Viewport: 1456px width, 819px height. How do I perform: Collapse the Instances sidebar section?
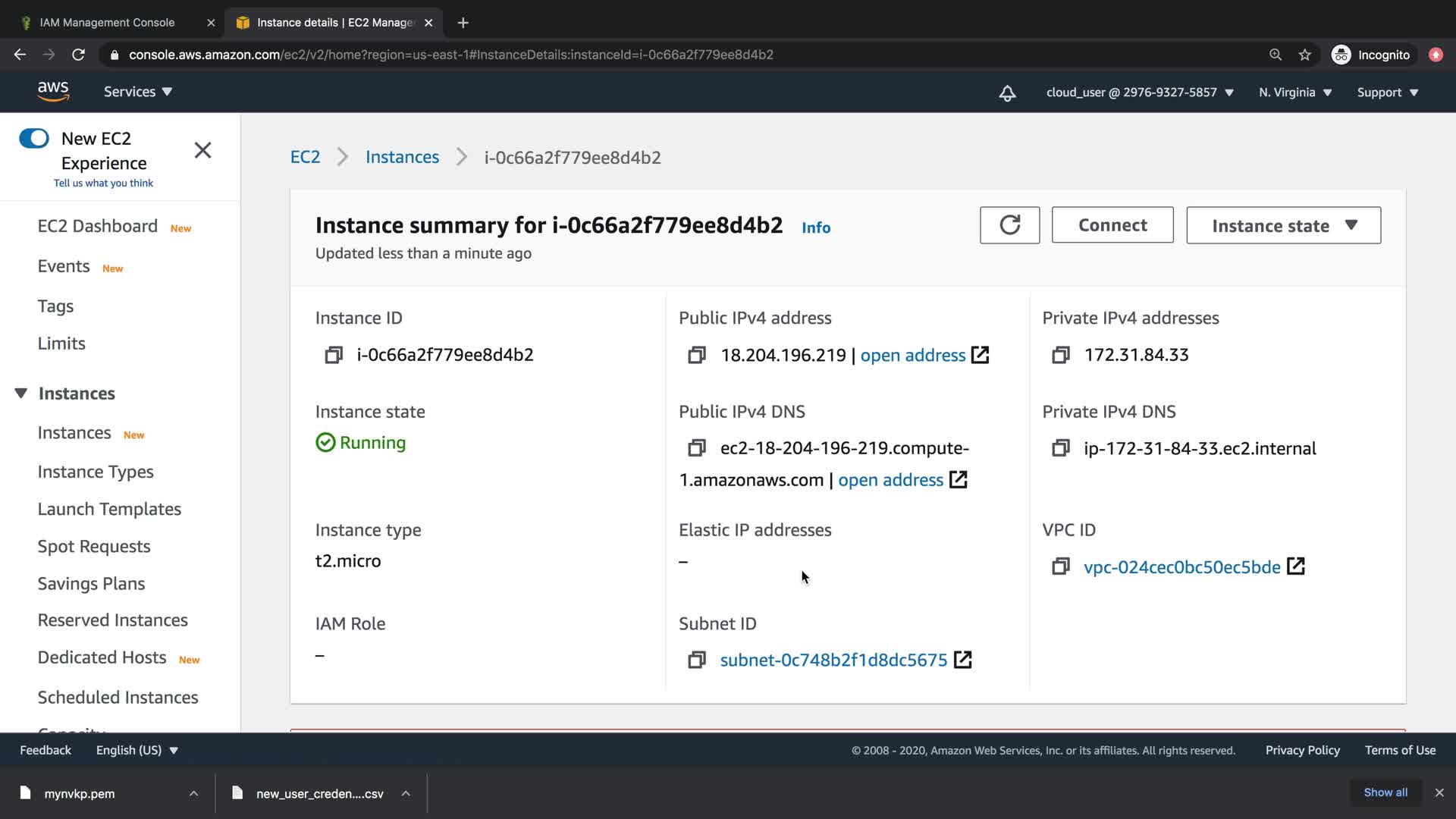pyautogui.click(x=21, y=393)
